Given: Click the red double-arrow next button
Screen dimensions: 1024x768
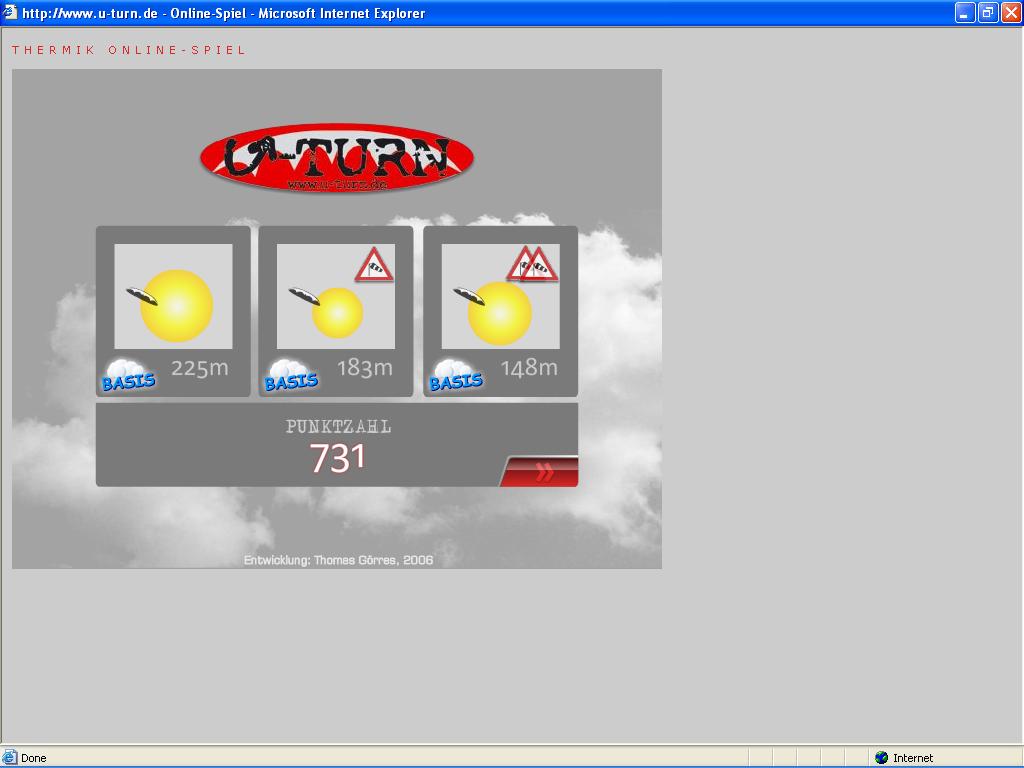Looking at the screenshot, I should (539, 471).
